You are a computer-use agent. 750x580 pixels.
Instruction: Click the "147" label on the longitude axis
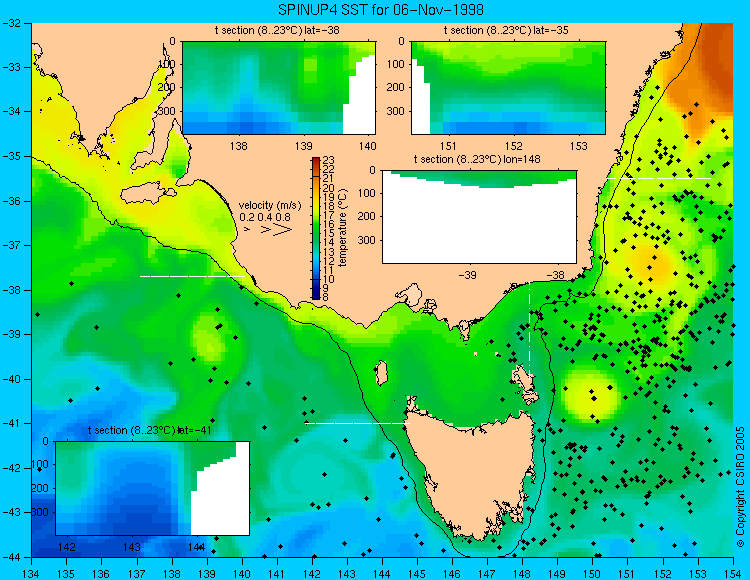click(x=487, y=574)
